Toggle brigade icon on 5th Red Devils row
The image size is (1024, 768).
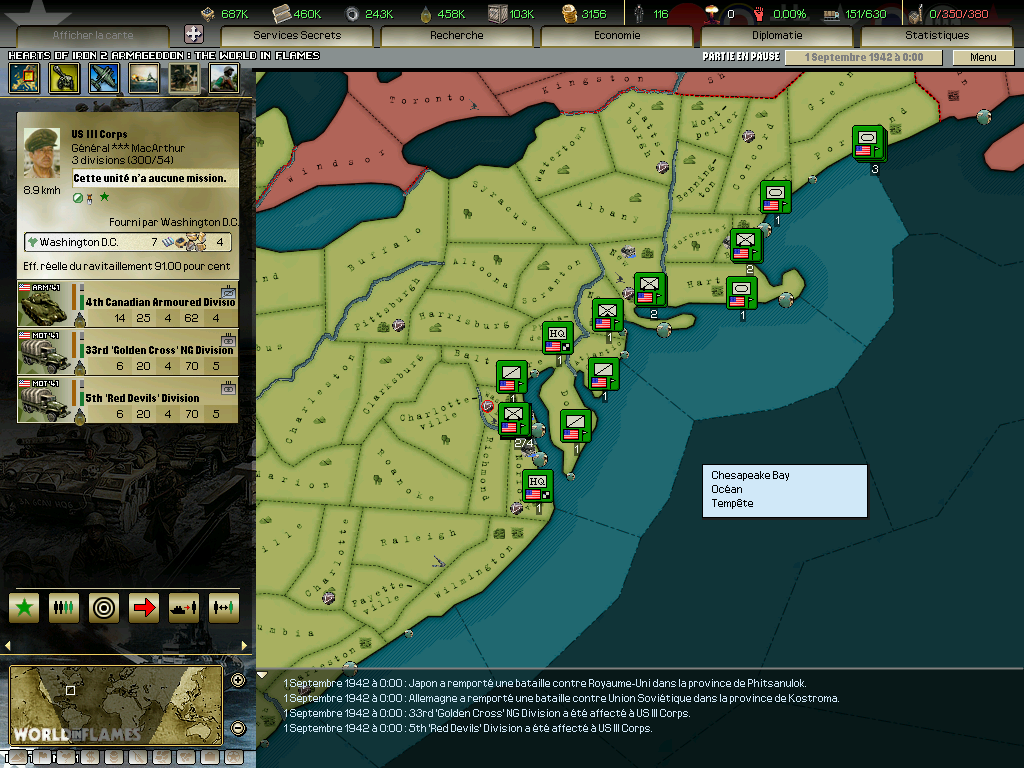point(228,388)
